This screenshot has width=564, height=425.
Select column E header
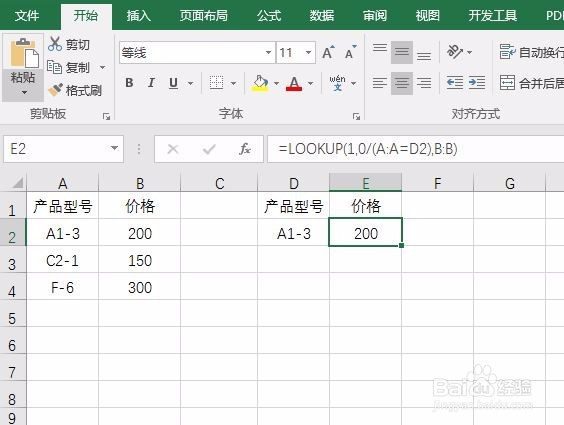[365, 183]
